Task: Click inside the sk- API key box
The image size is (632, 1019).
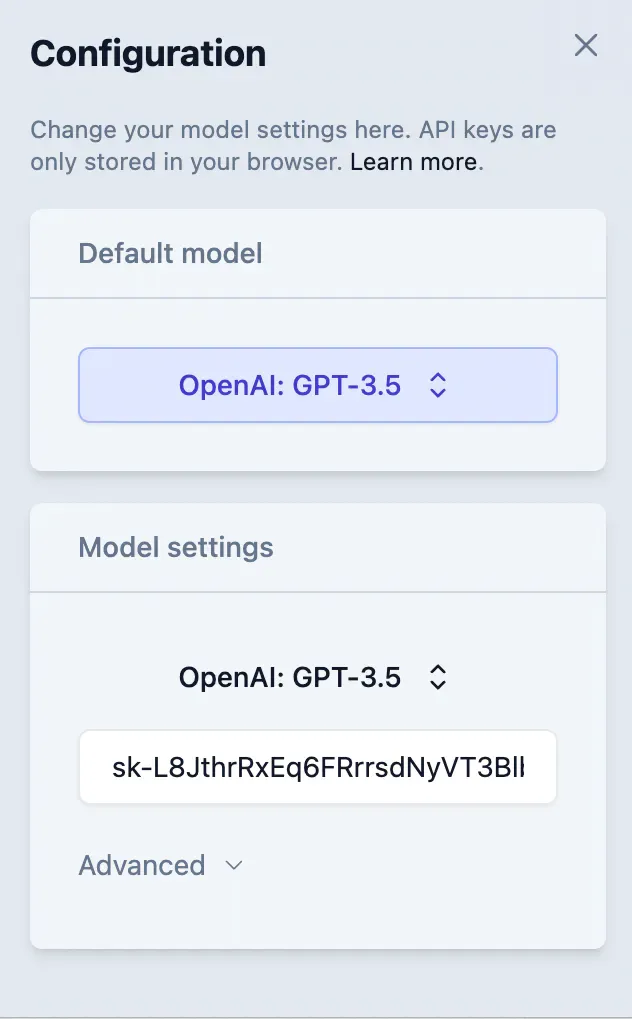Action: click(317, 766)
